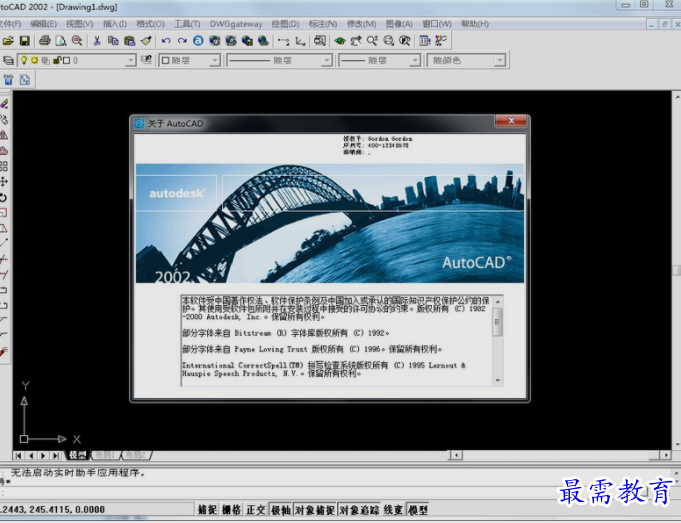Click the Redo arrow icon
Screen dimensions: 681x523
click(182, 41)
